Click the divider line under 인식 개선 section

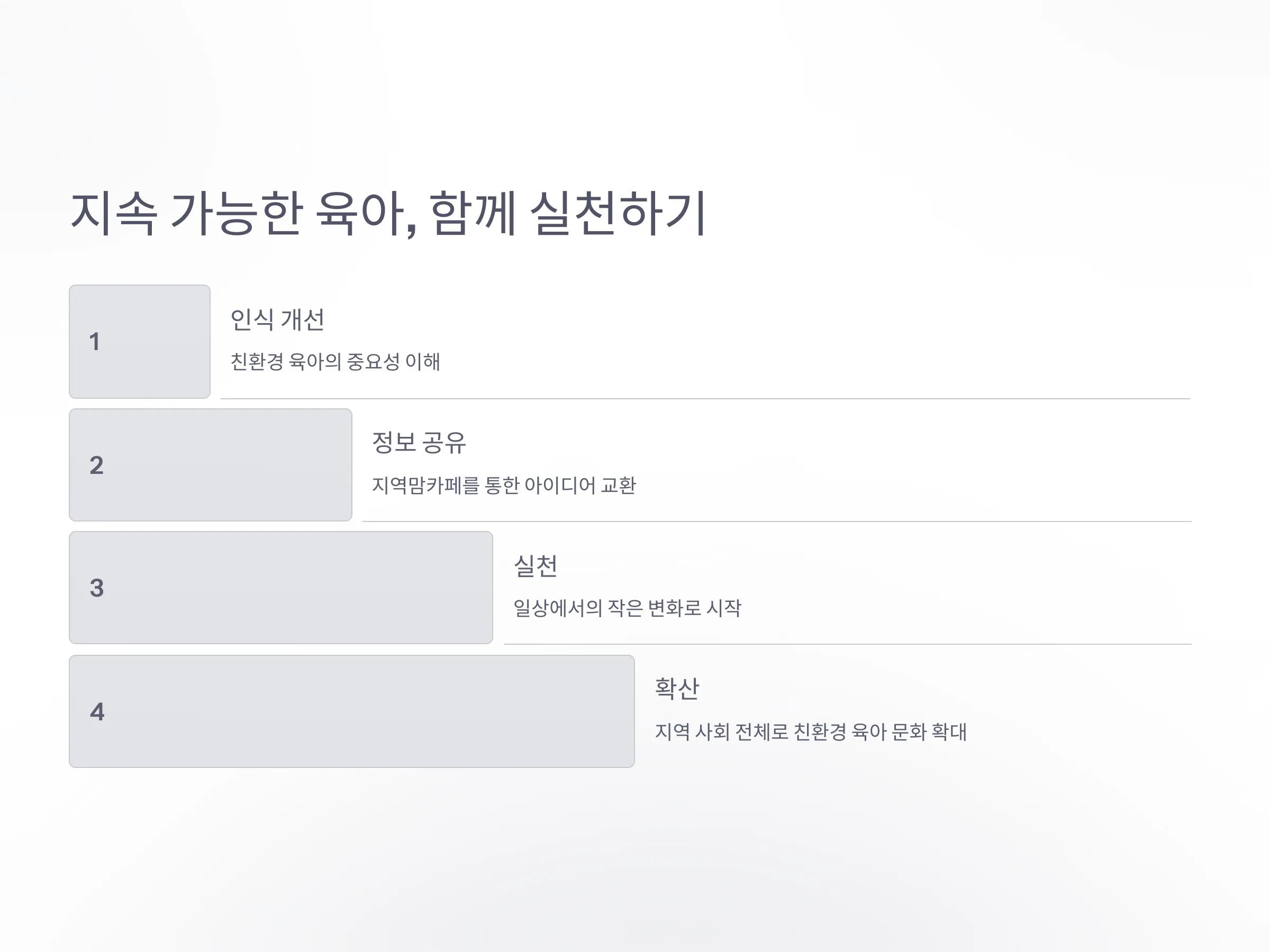(x=705, y=399)
